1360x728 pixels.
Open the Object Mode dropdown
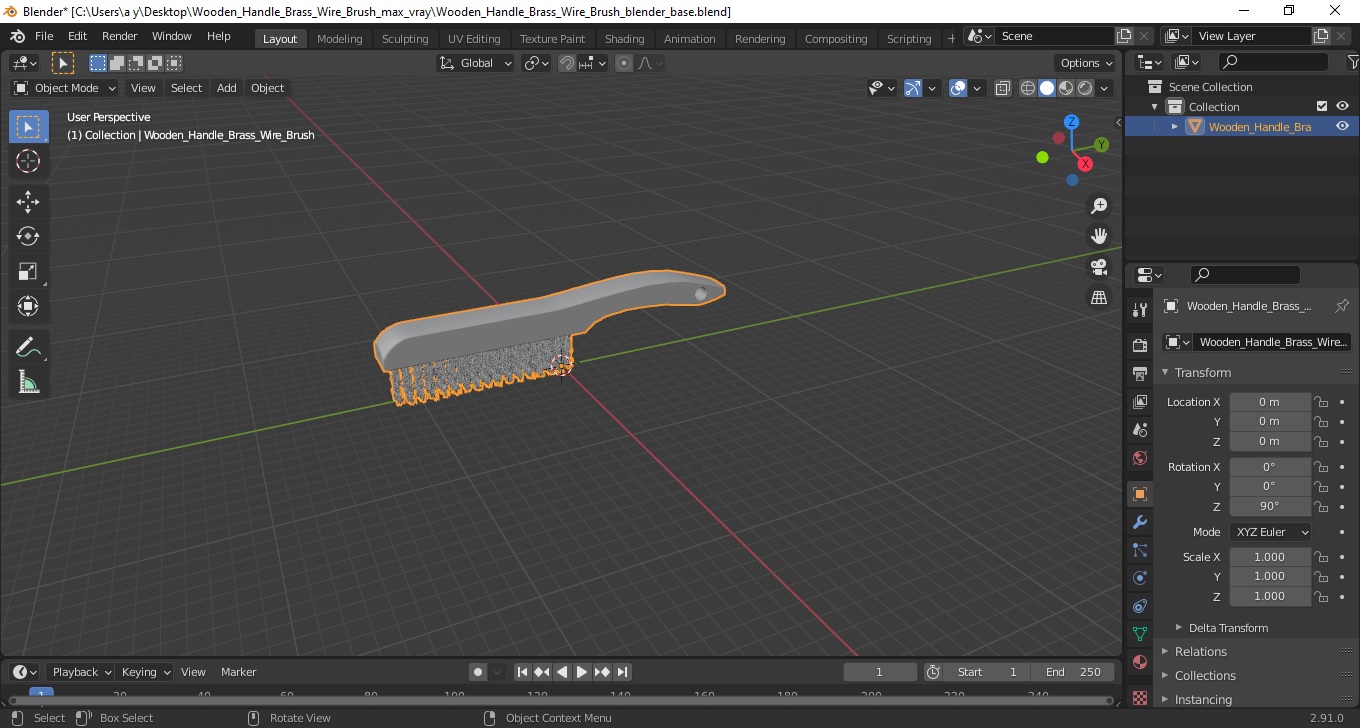65,88
